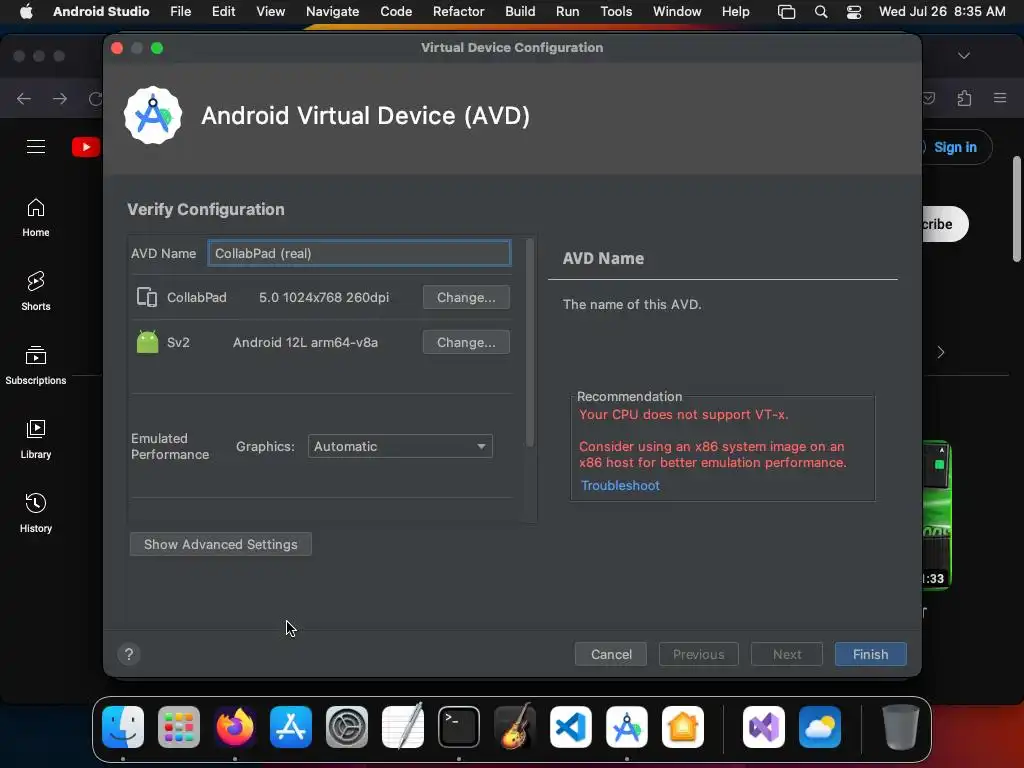Cancel the virtual device configuration

(x=611, y=654)
